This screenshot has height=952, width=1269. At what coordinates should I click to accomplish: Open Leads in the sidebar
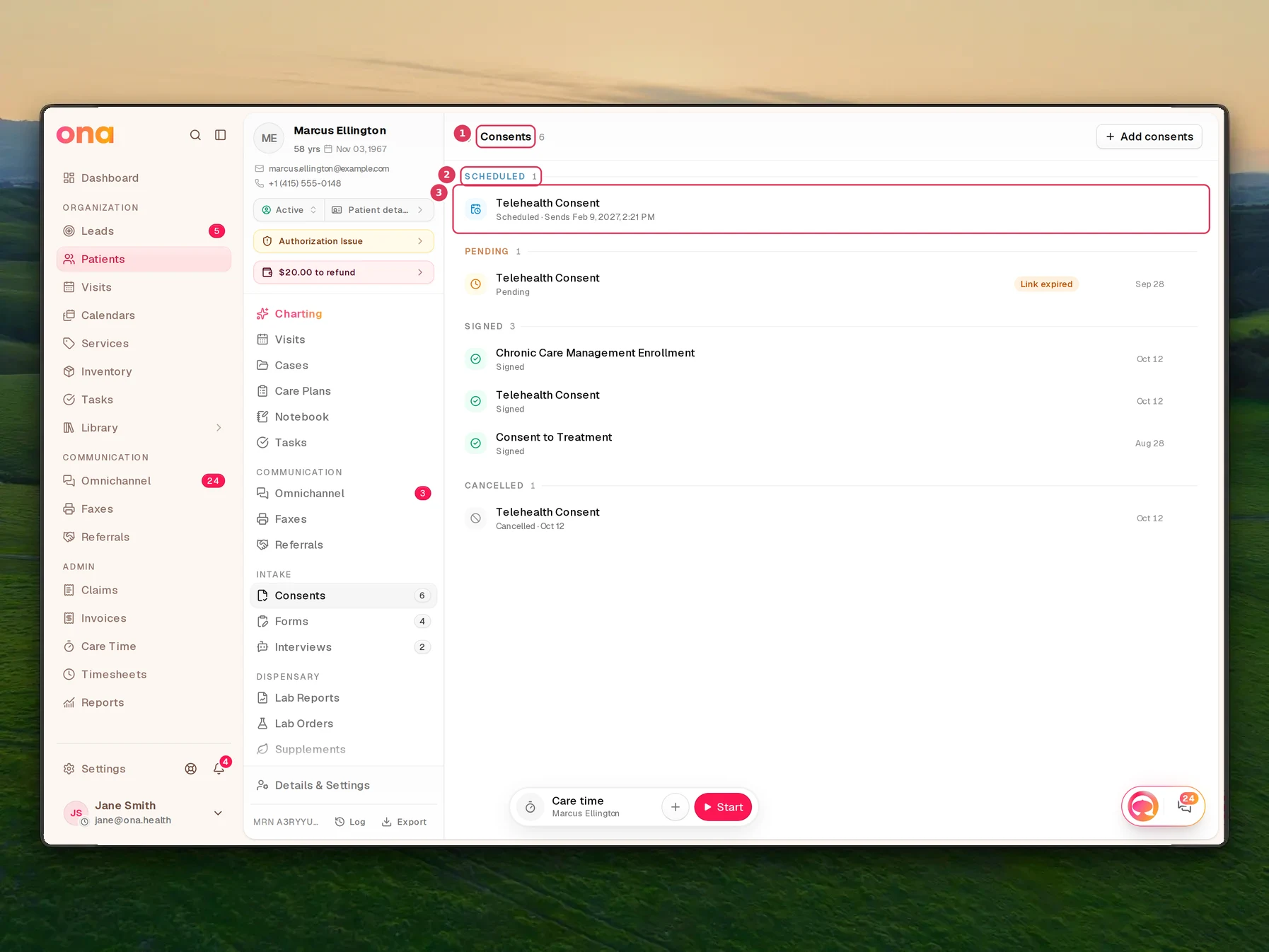click(x=144, y=231)
